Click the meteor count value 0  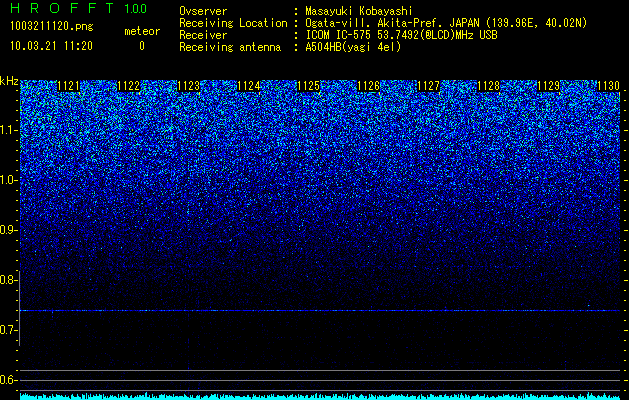[142, 46]
